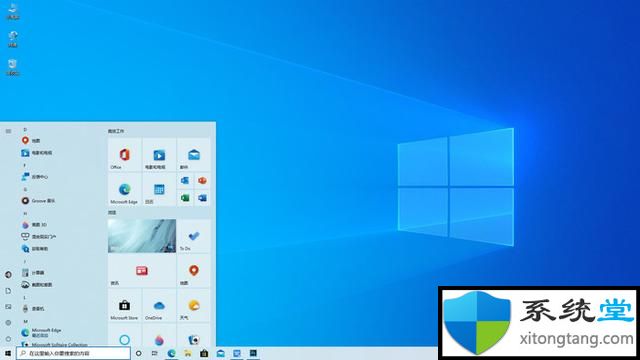640x360 pixels.
Task: Select the This PC desktop icon
Action: coord(13,11)
